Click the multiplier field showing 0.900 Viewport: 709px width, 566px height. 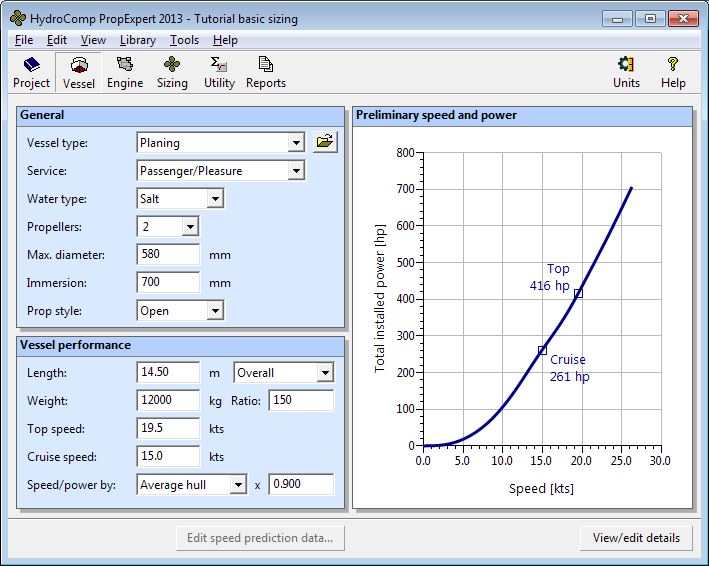point(301,484)
